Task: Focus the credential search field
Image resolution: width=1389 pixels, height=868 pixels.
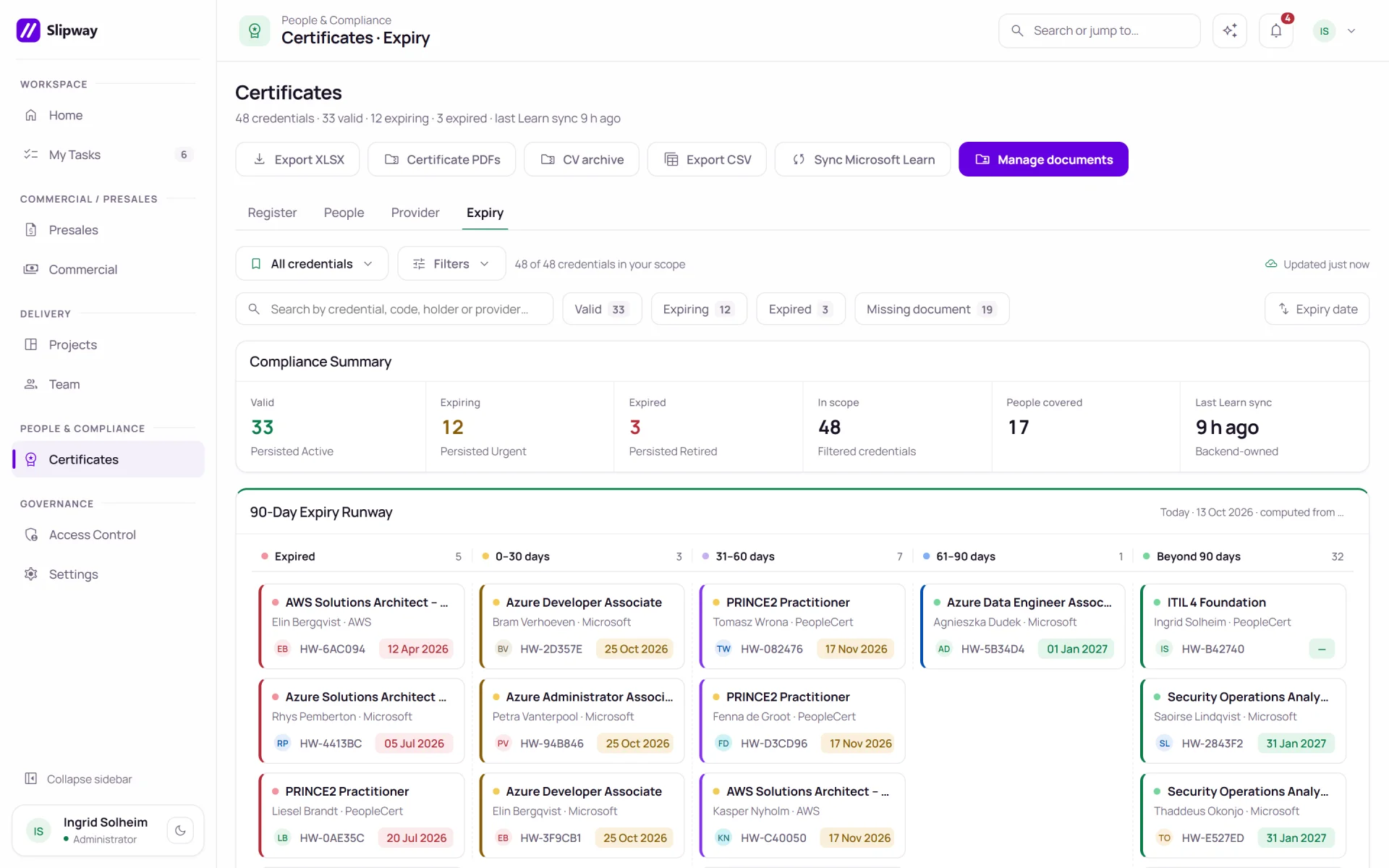Action: point(394,309)
